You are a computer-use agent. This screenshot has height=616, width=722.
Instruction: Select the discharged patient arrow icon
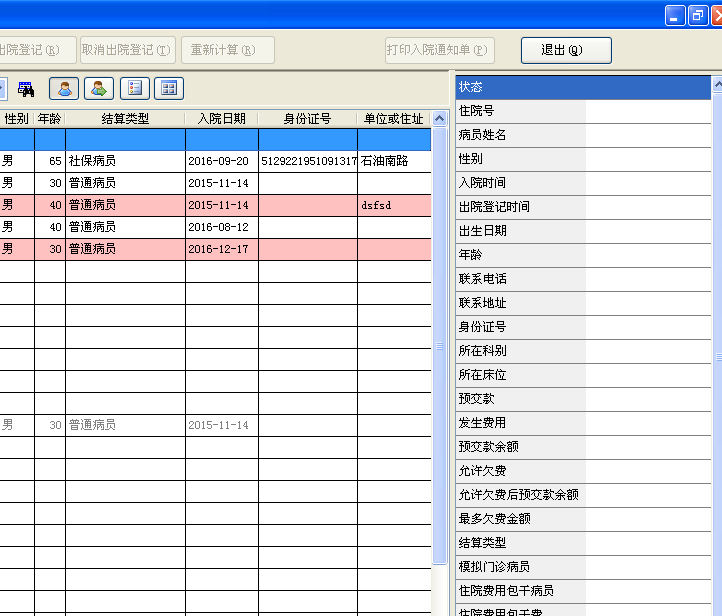pos(99,88)
